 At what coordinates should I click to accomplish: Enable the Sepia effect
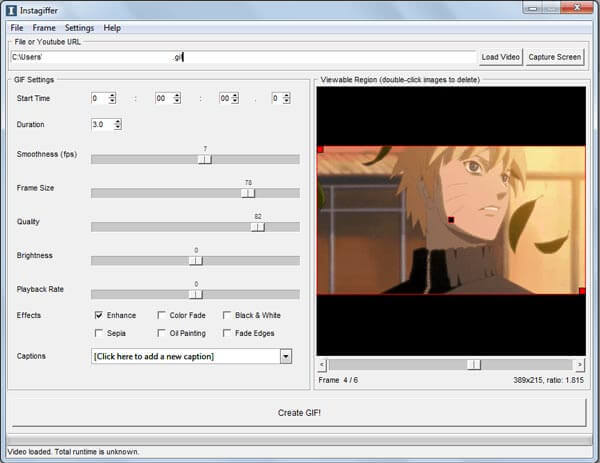point(99,333)
